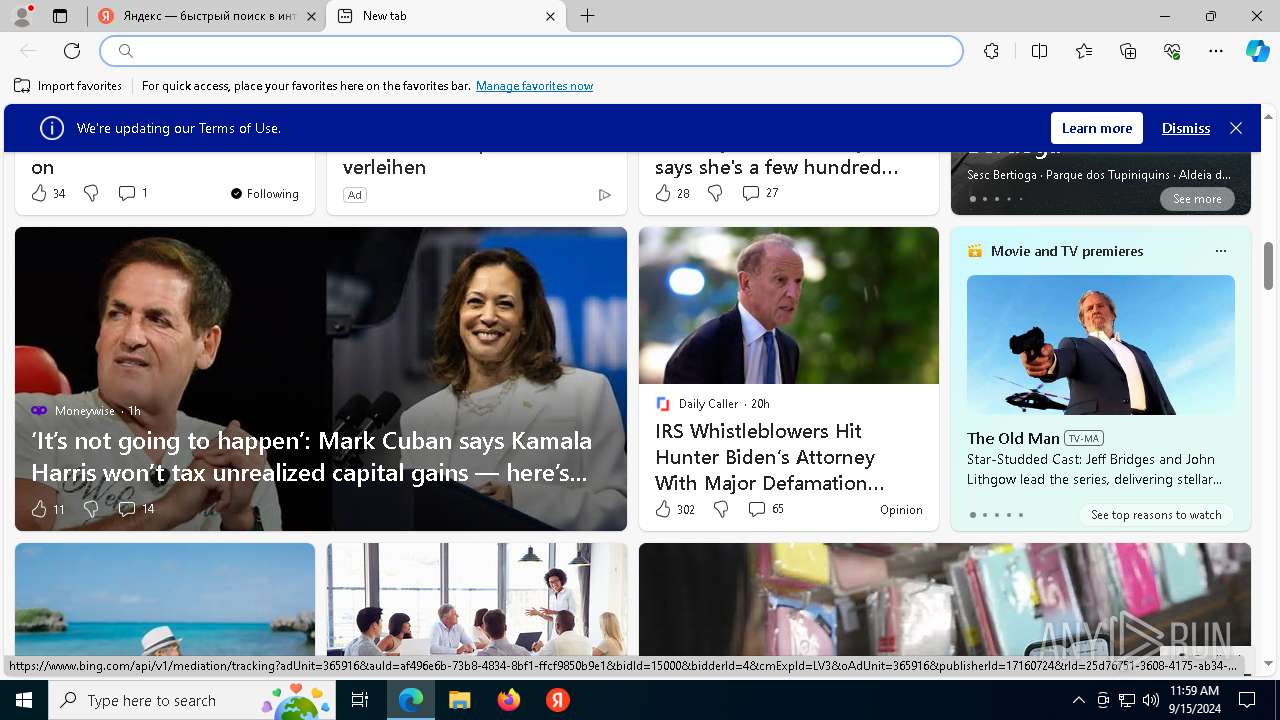Click Learn more on Terms banner
The height and width of the screenshot is (720, 1280).
coord(1097,128)
